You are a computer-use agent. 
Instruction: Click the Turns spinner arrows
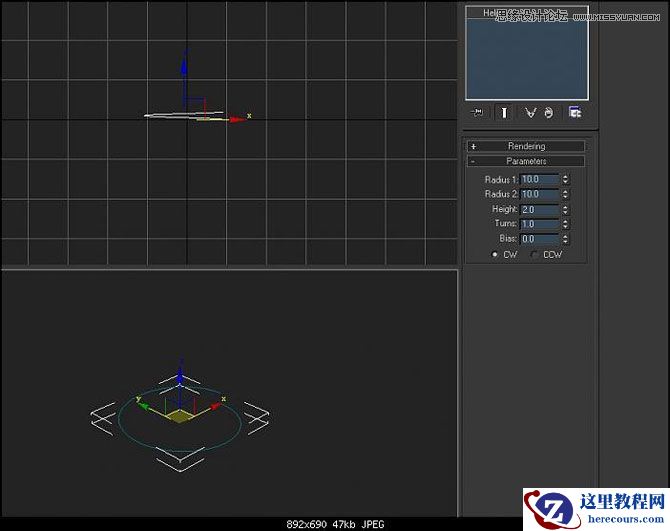tap(565, 224)
